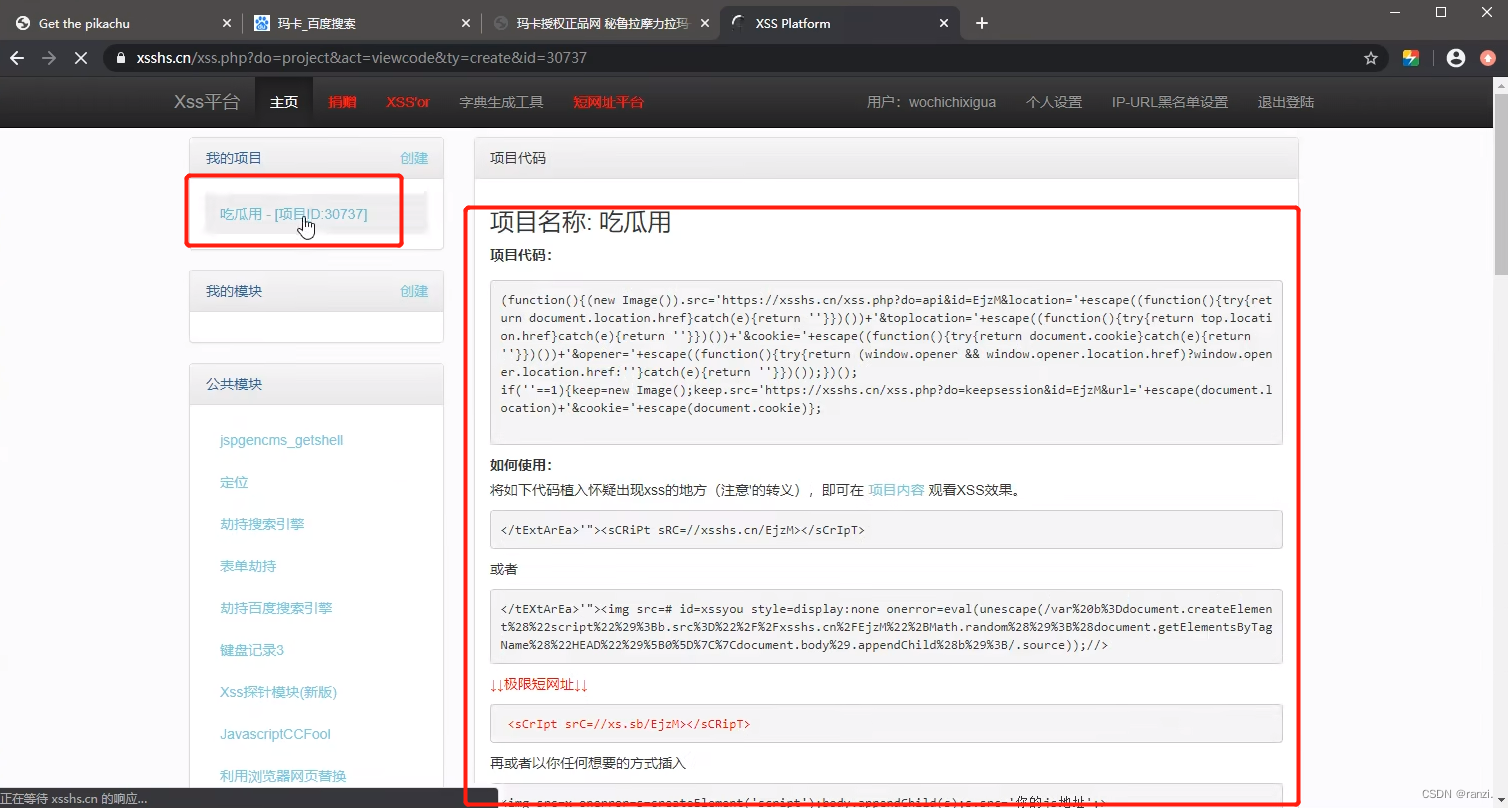Click the 项目名称: 吃瓜用 heading
Image resolution: width=1508 pixels, height=808 pixels.
[x=580, y=222]
